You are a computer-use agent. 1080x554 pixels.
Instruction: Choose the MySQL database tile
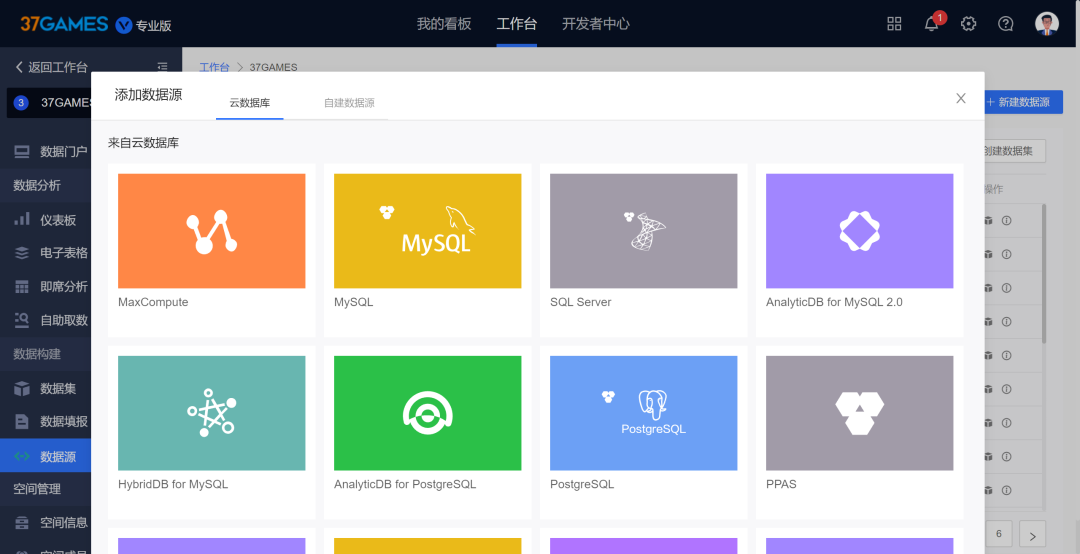pos(428,250)
